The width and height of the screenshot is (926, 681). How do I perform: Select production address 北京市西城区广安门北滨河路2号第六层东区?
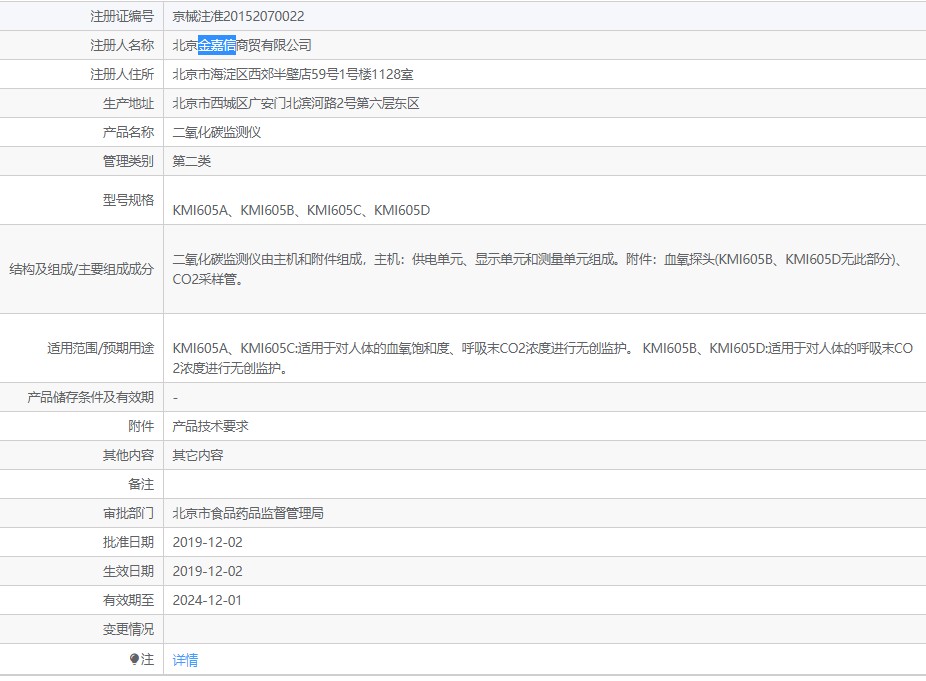coord(296,103)
